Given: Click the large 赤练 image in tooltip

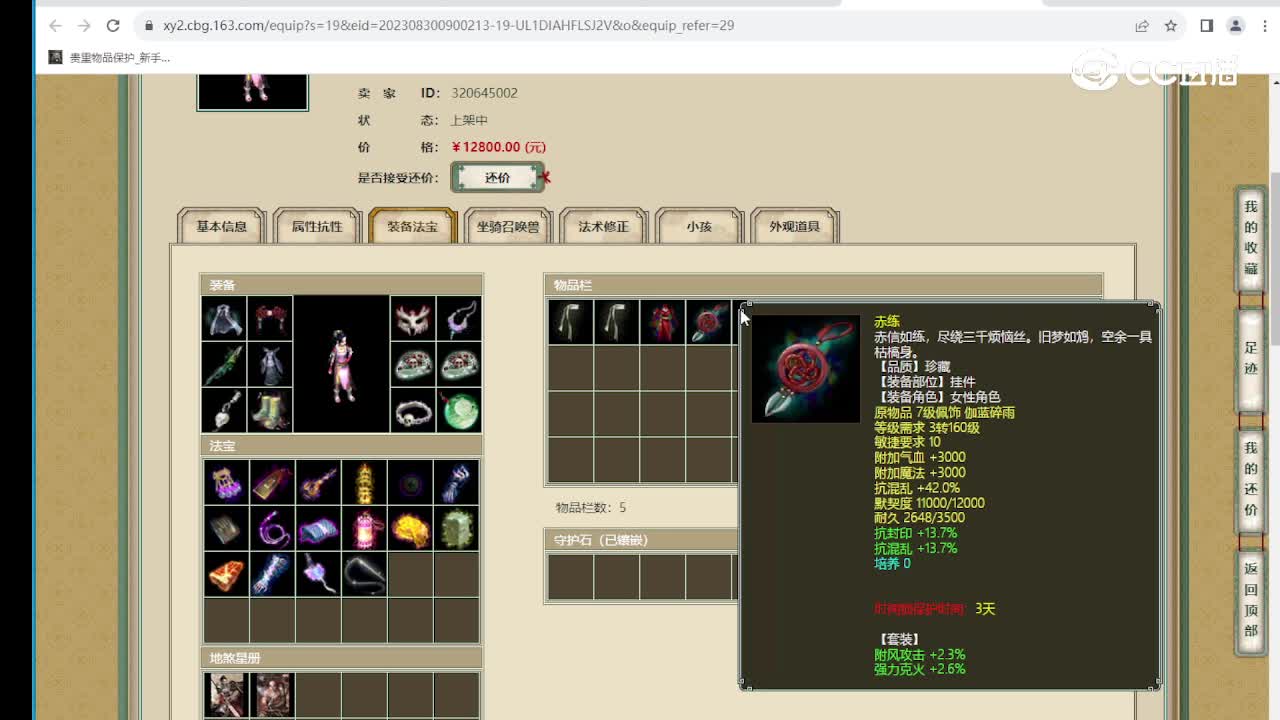Looking at the screenshot, I should [x=805, y=369].
